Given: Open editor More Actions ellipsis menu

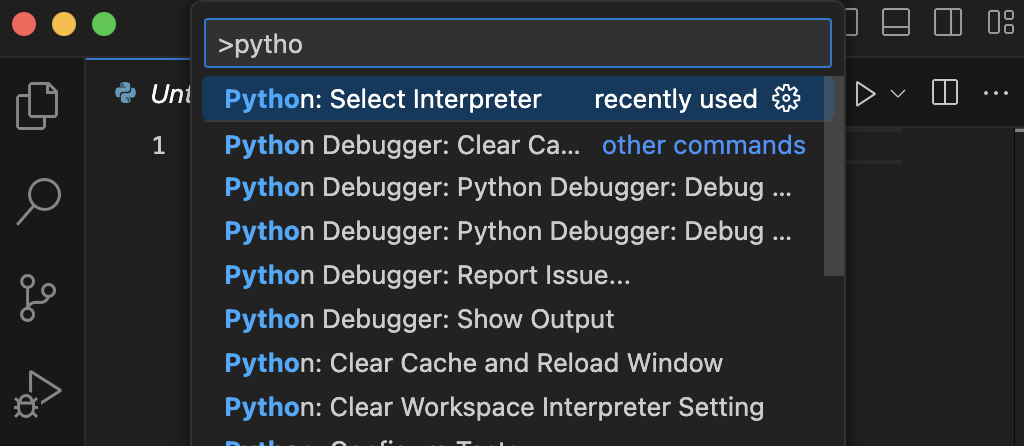Looking at the screenshot, I should point(995,94).
